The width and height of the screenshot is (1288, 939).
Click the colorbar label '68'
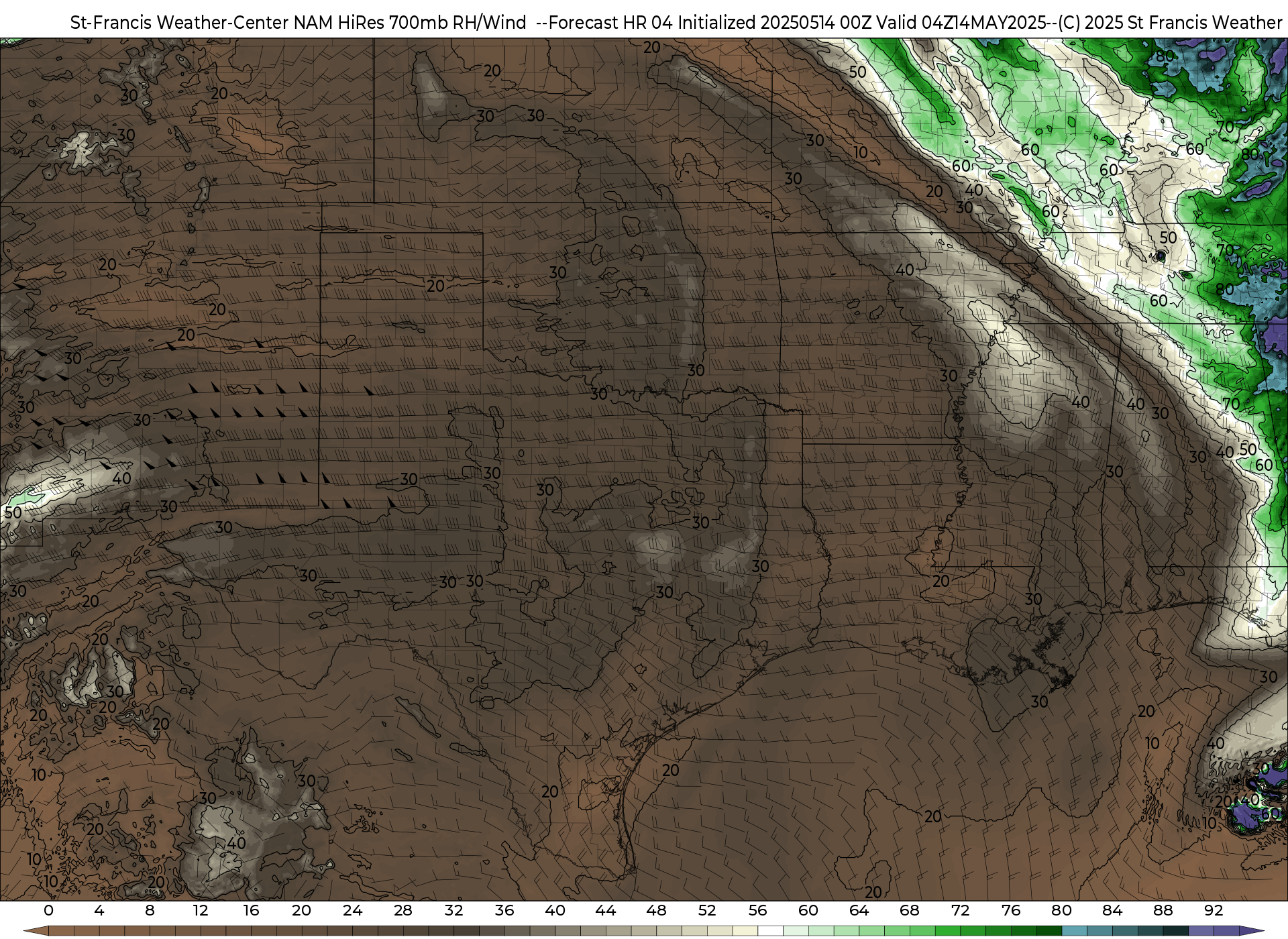pos(910,910)
